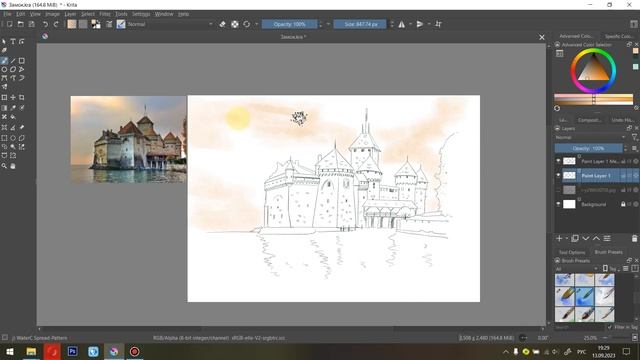Create a new document from toolbar

[9, 24]
